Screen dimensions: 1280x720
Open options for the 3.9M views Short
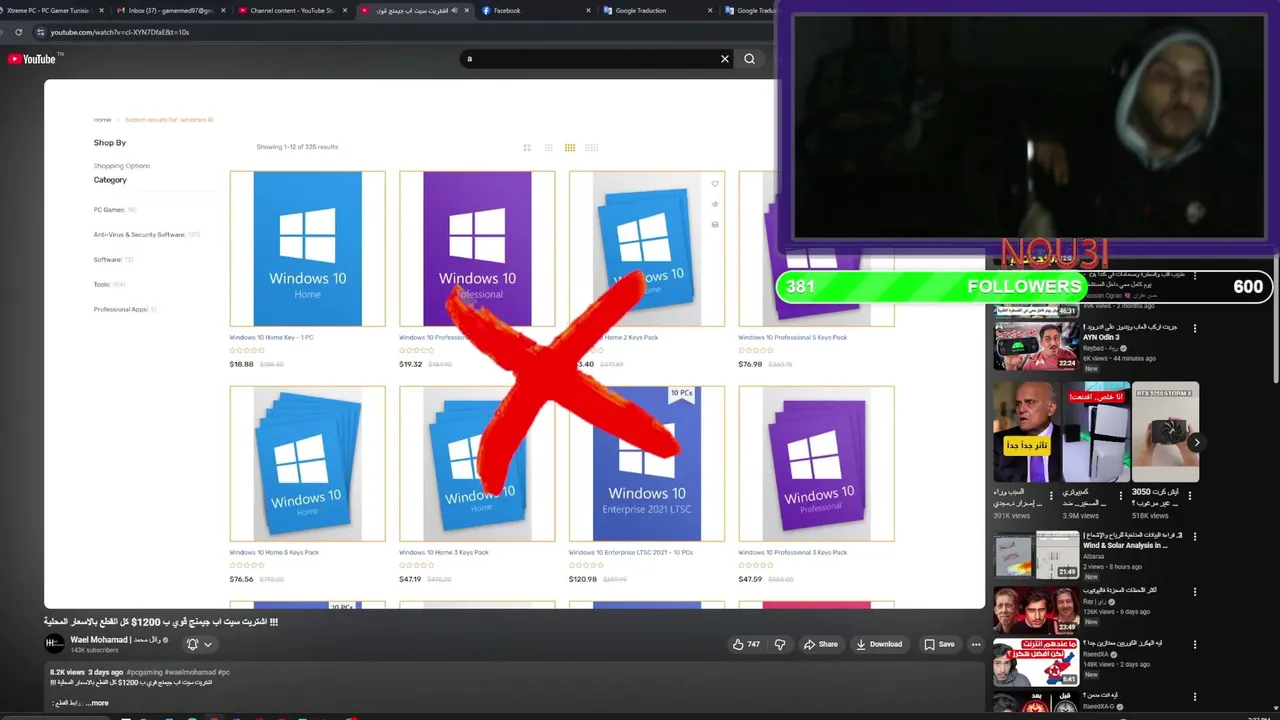tap(1121, 495)
